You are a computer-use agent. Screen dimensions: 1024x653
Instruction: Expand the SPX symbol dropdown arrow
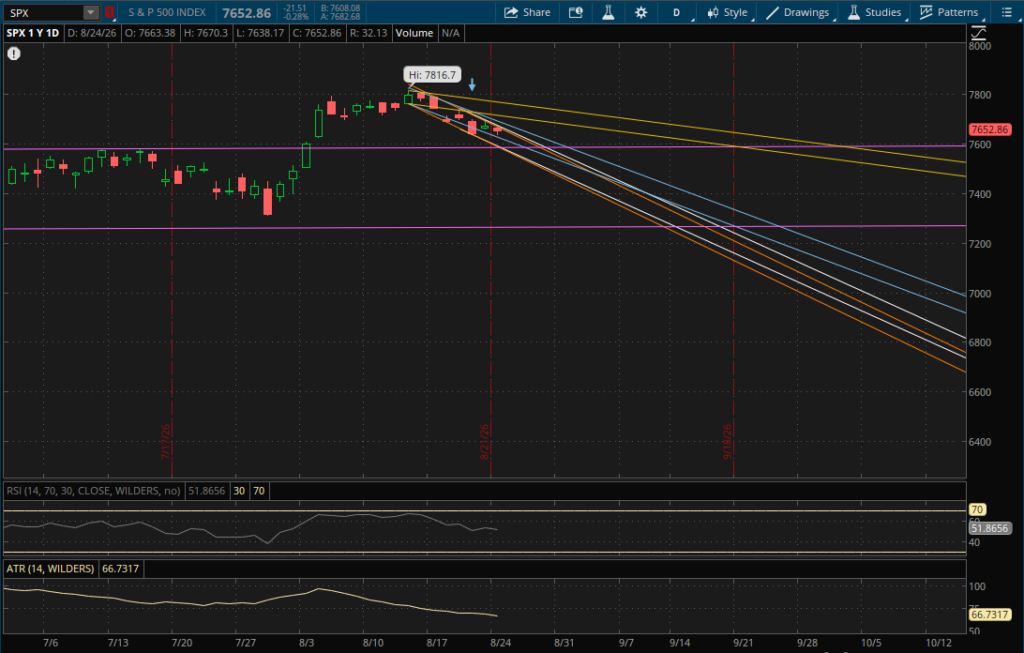tap(91, 12)
